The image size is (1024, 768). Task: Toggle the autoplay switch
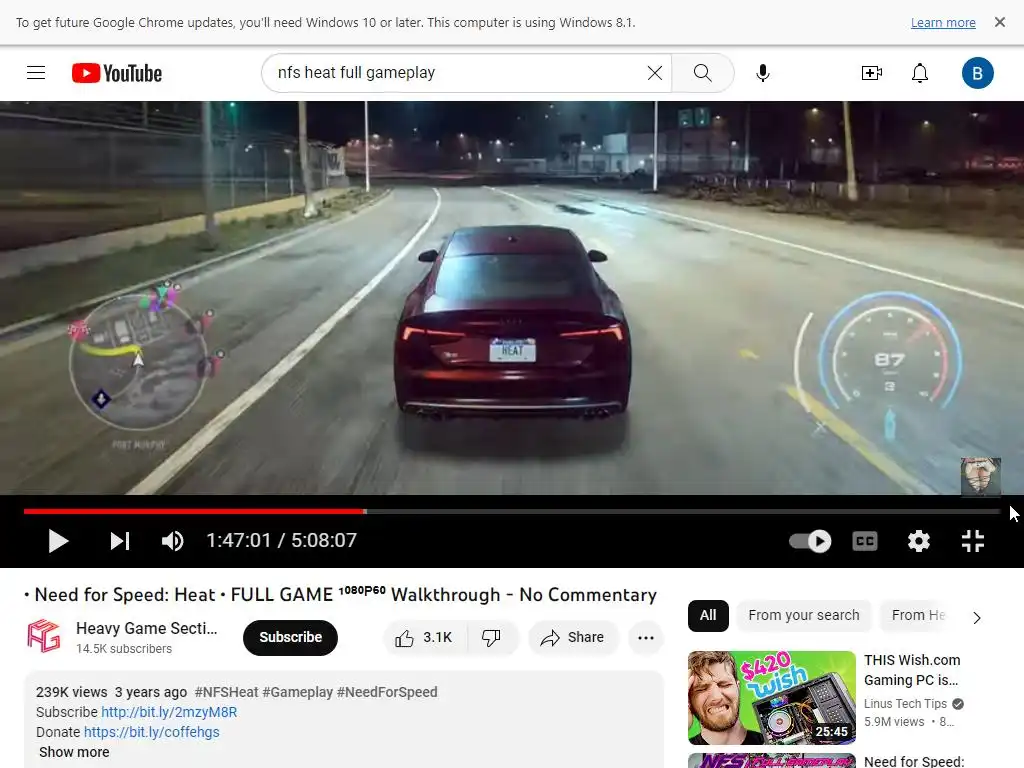click(810, 541)
